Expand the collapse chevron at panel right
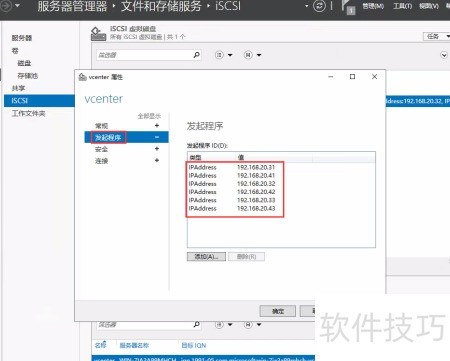The image size is (450, 361). click(444, 55)
